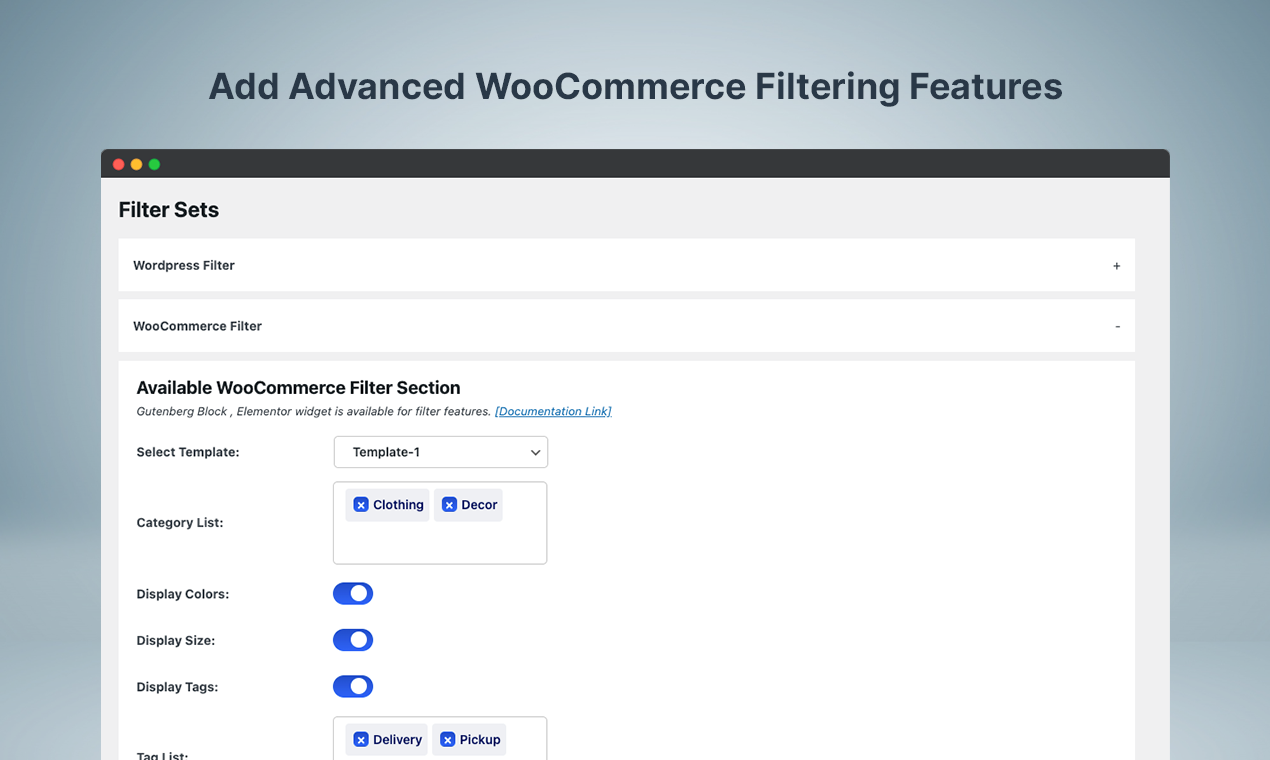Viewport: 1270px width, 760px height.
Task: Click the Filter Sets heading
Action: click(x=169, y=210)
